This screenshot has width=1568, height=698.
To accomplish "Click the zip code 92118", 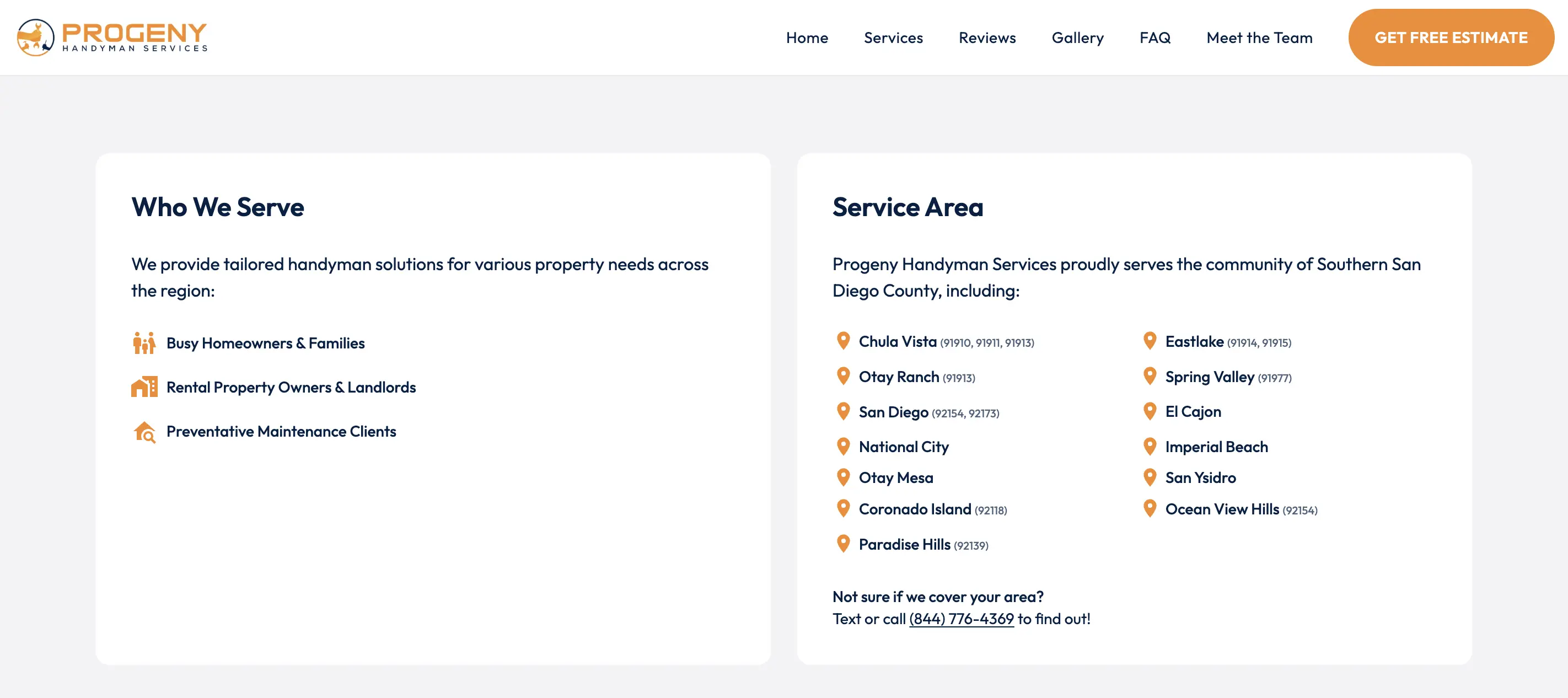I will pos(990,511).
